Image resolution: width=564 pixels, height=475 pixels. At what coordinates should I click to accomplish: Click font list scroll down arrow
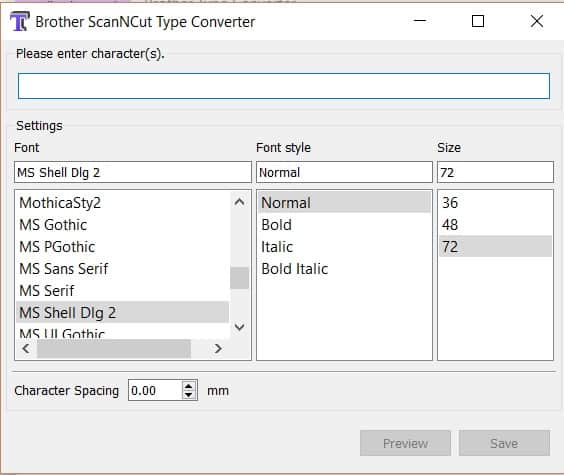click(x=240, y=327)
